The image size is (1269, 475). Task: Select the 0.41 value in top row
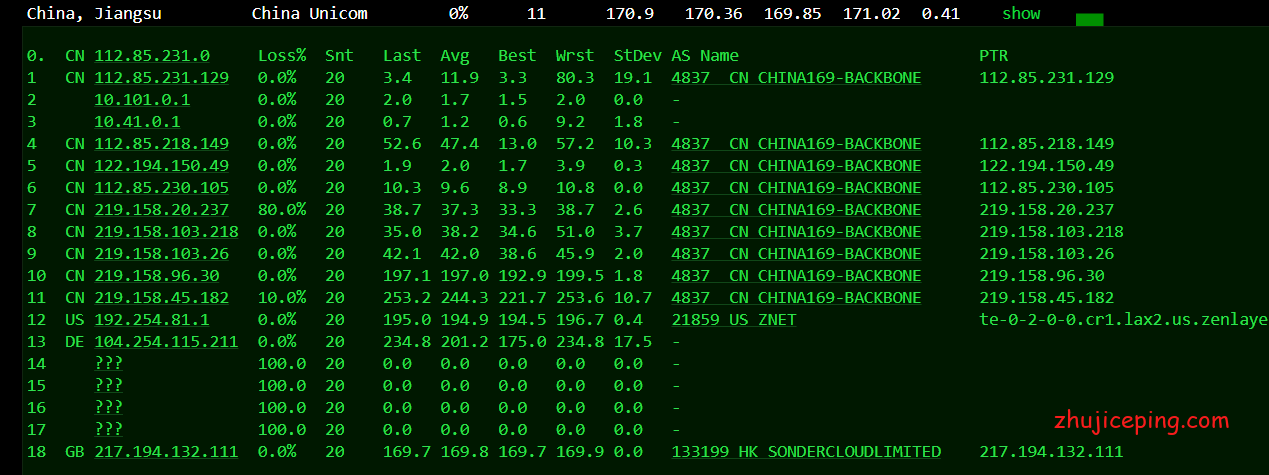[941, 14]
